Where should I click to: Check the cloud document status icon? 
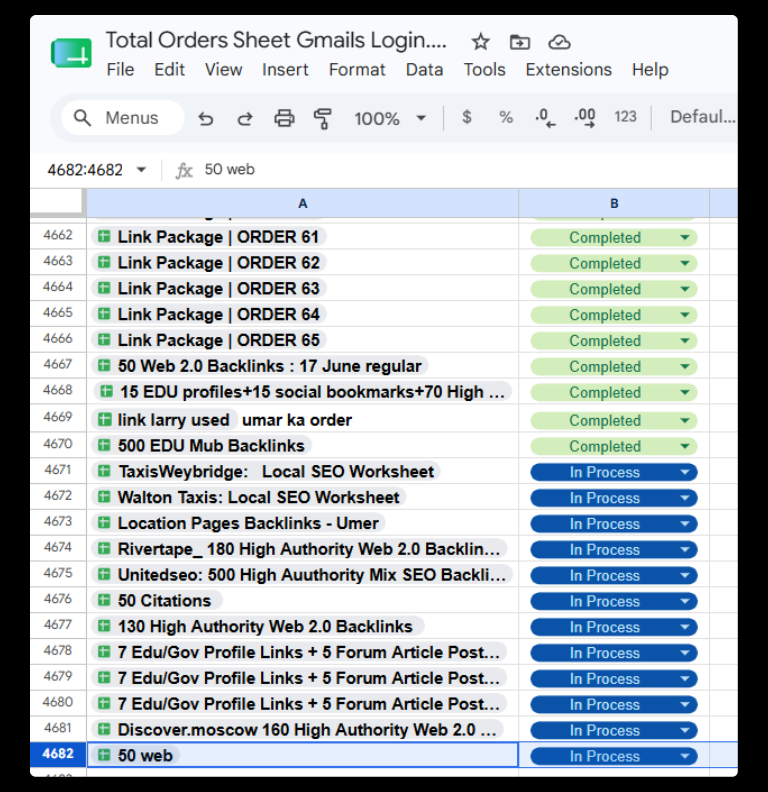(559, 42)
